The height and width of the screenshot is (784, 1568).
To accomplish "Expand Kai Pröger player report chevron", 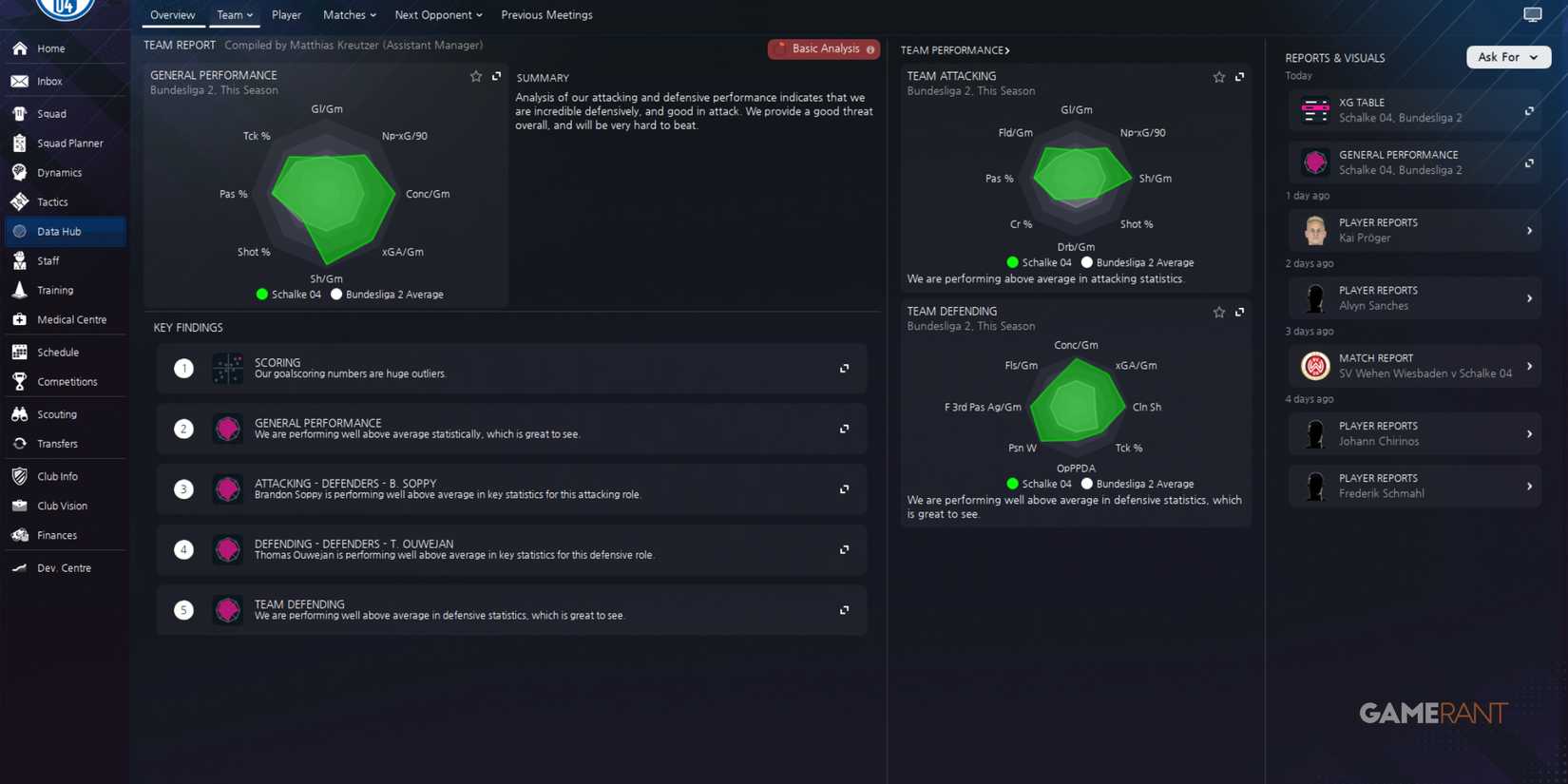I will click(1529, 231).
